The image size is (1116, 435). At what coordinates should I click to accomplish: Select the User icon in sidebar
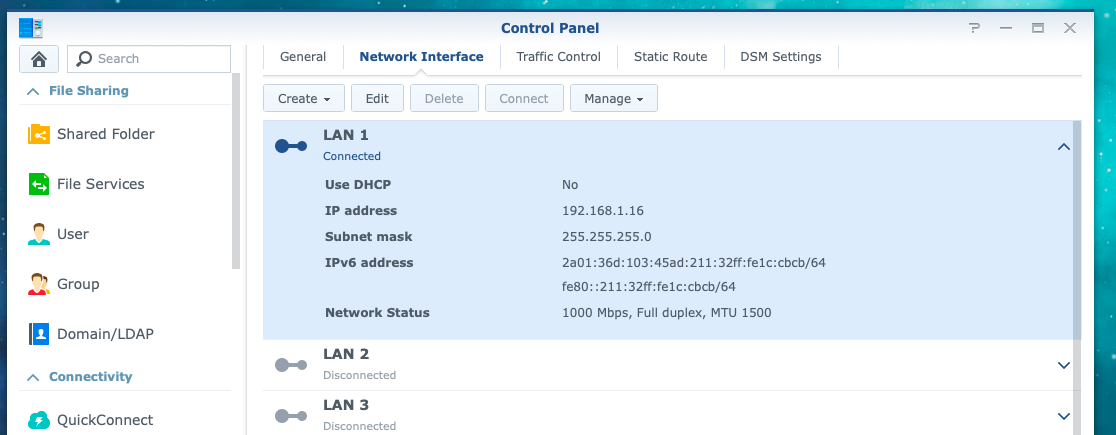click(38, 234)
